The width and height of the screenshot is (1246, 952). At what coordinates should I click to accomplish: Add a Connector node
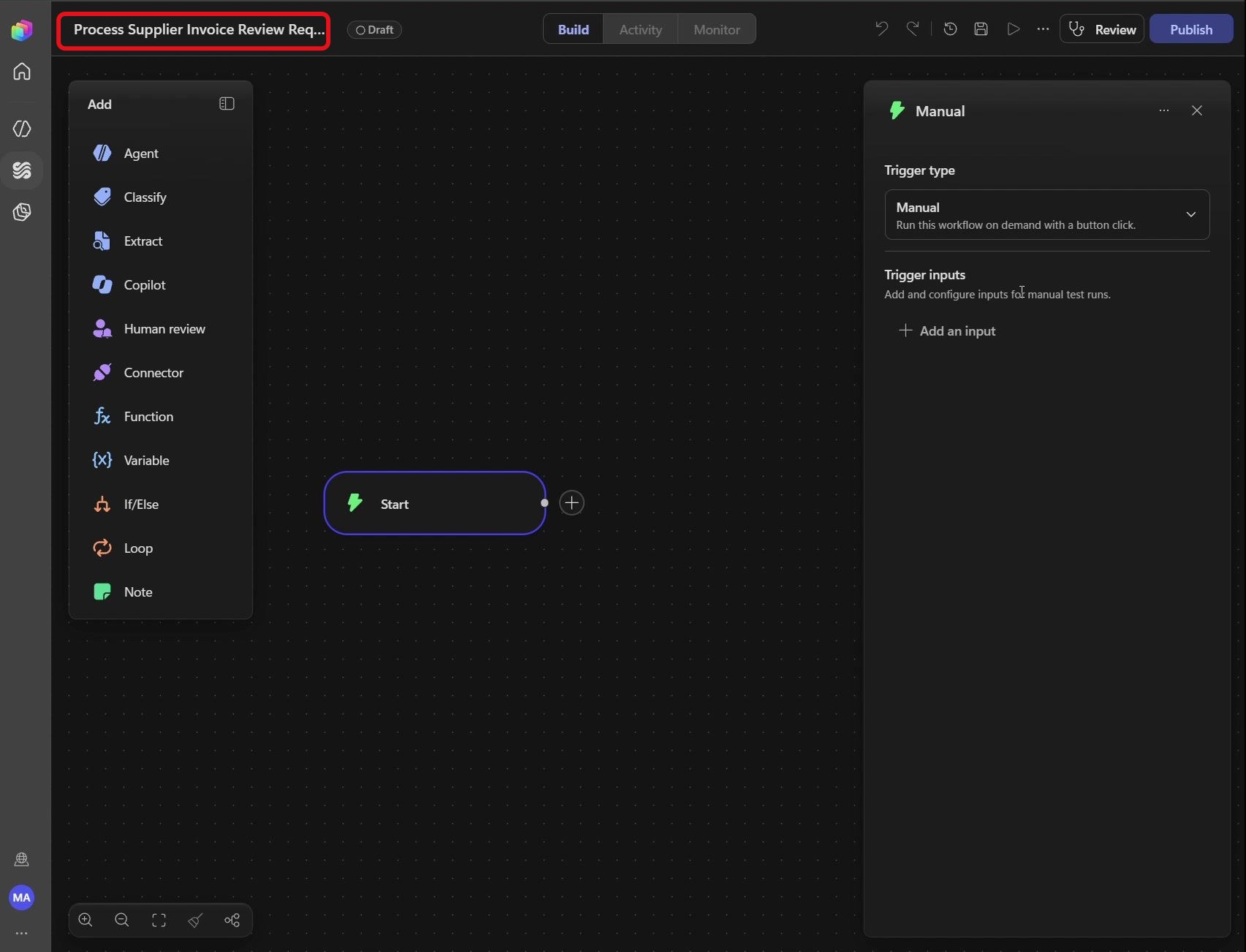[x=160, y=373]
